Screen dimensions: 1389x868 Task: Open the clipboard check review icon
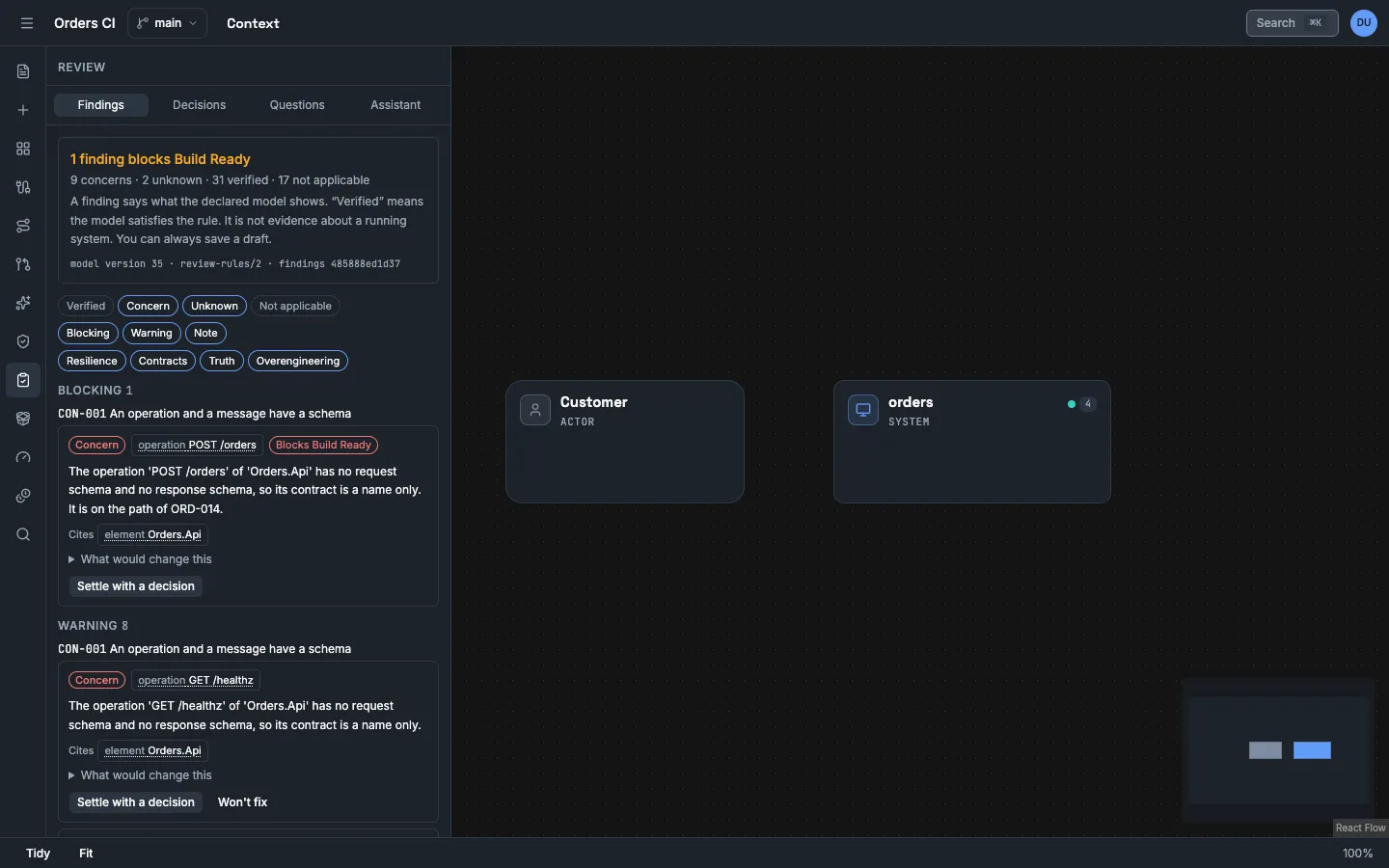[x=23, y=380]
